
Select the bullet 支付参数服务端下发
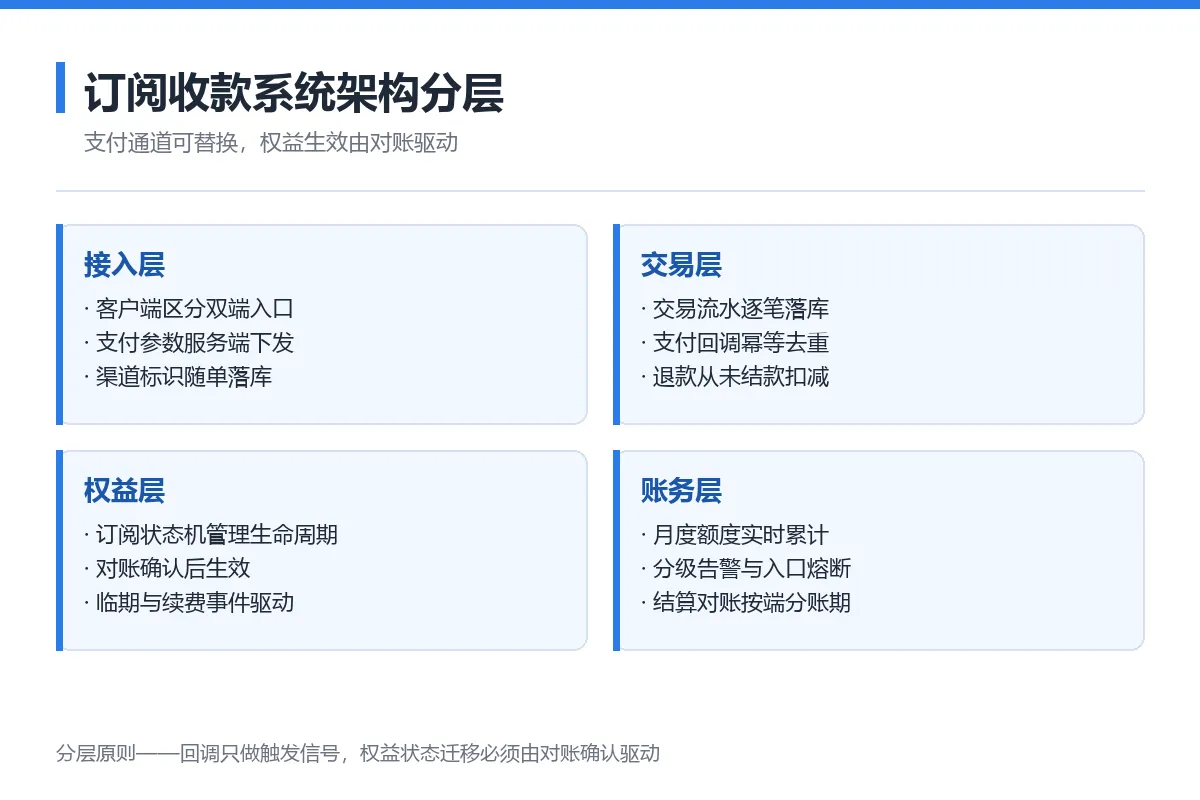[x=189, y=343]
